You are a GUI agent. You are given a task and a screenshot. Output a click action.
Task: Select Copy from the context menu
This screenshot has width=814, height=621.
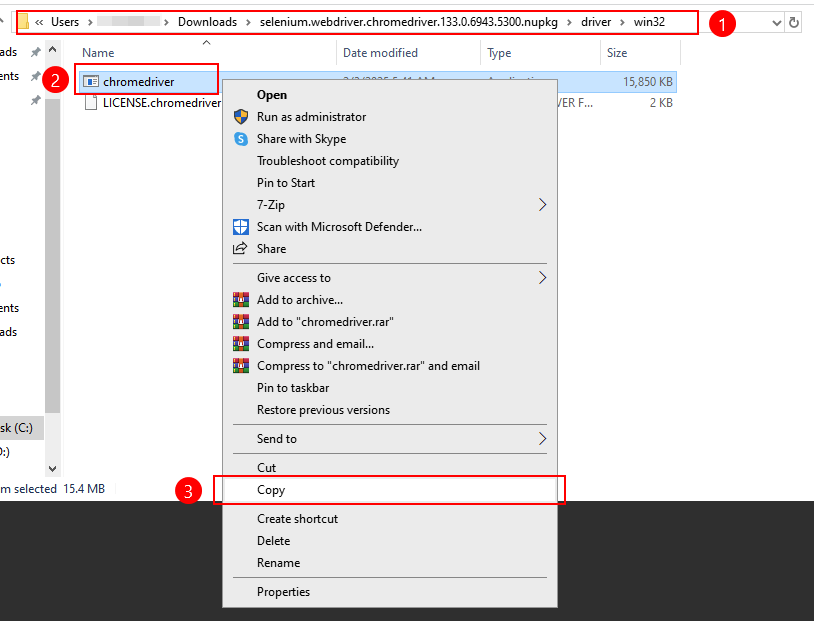point(390,490)
